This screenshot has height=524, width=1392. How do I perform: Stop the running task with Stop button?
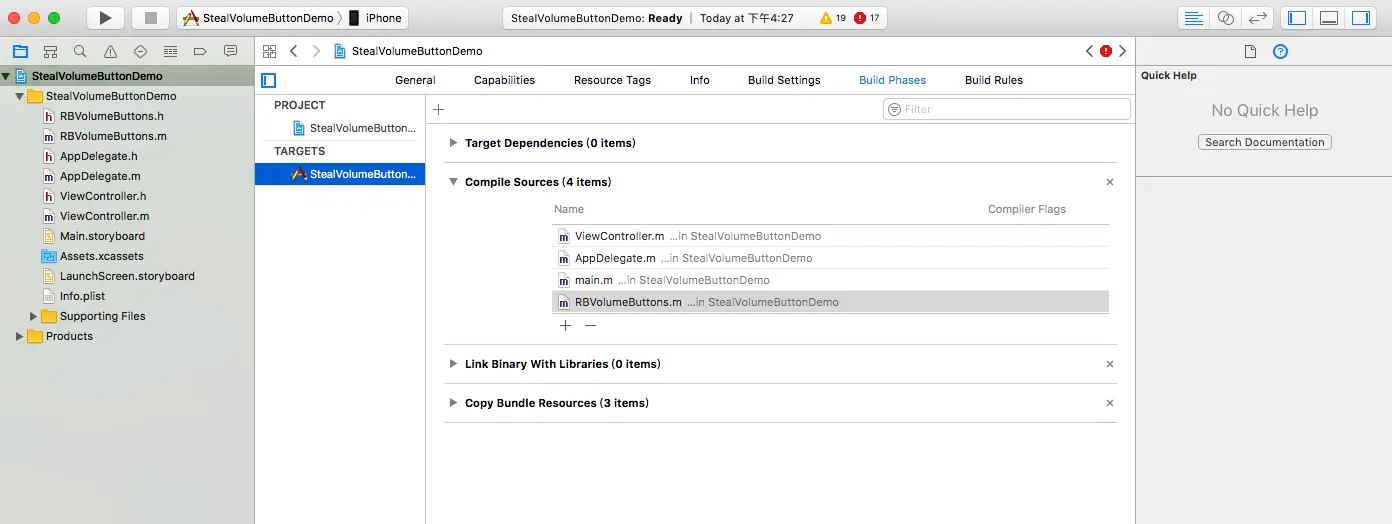tap(151, 18)
